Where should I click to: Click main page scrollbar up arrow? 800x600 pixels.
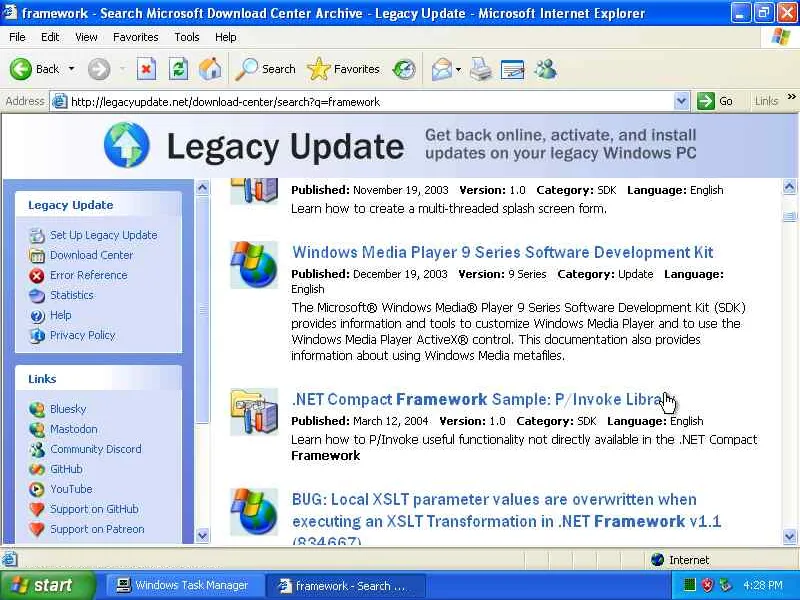click(789, 187)
